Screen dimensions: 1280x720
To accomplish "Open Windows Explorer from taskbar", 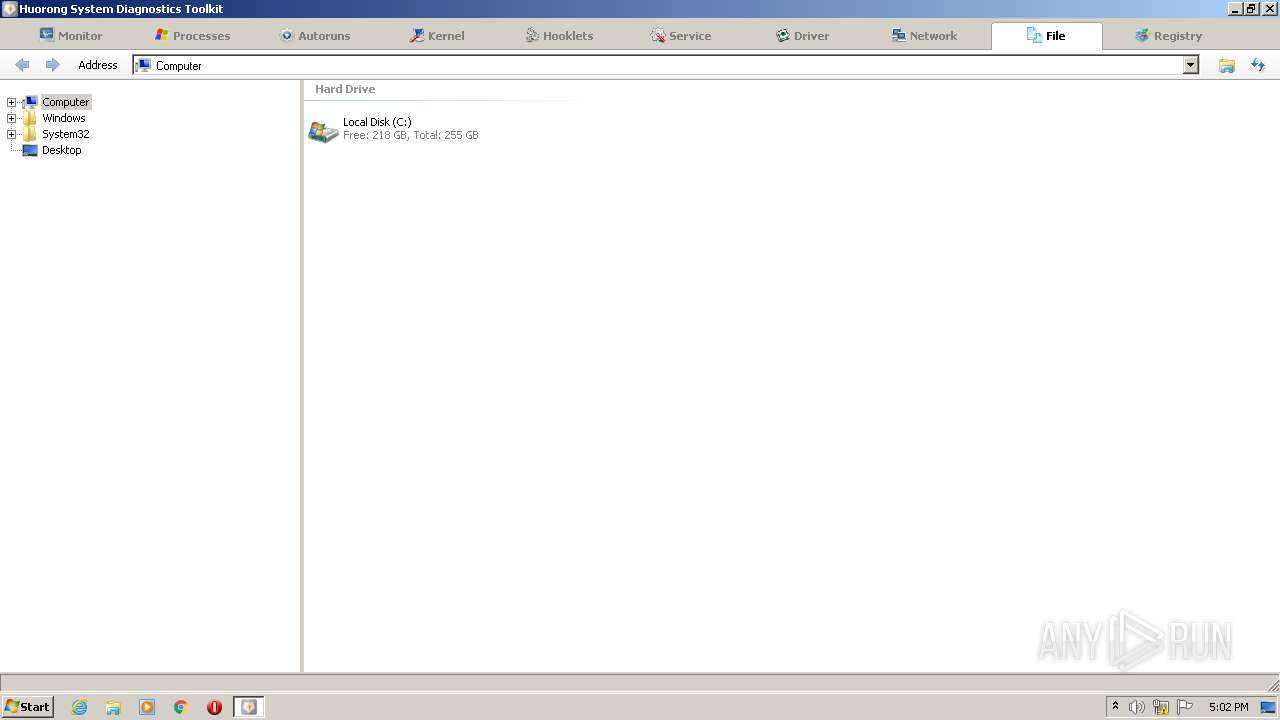I will [113, 707].
